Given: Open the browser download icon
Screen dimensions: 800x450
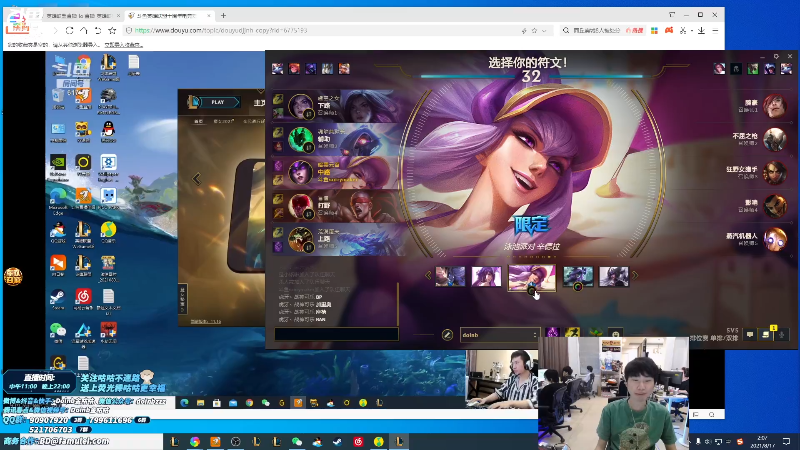Looking at the screenshot, I should point(702,31).
